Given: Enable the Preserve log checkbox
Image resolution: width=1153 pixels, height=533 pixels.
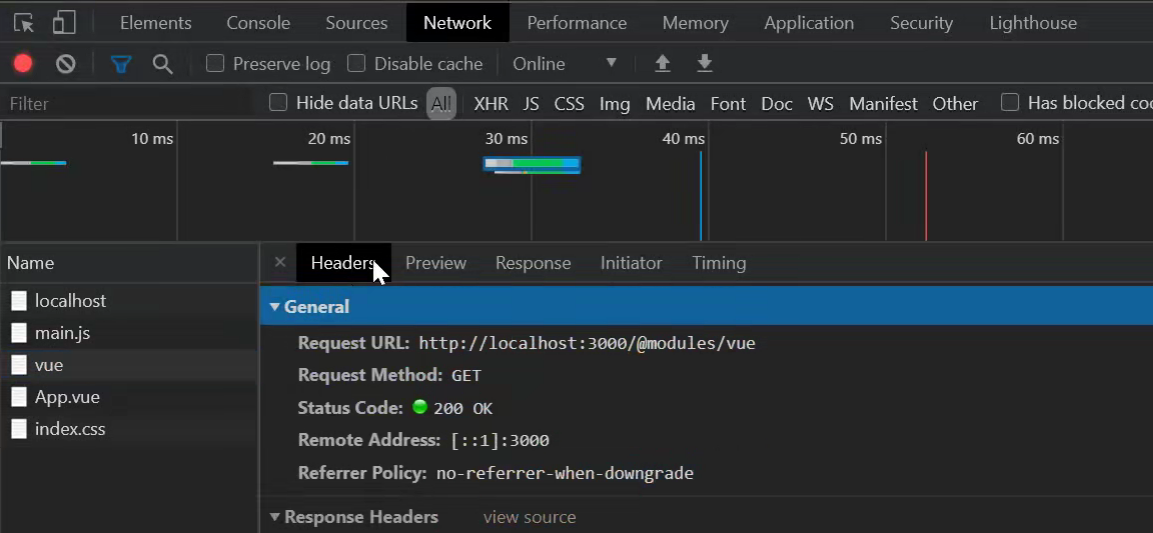Looking at the screenshot, I should 215,64.
